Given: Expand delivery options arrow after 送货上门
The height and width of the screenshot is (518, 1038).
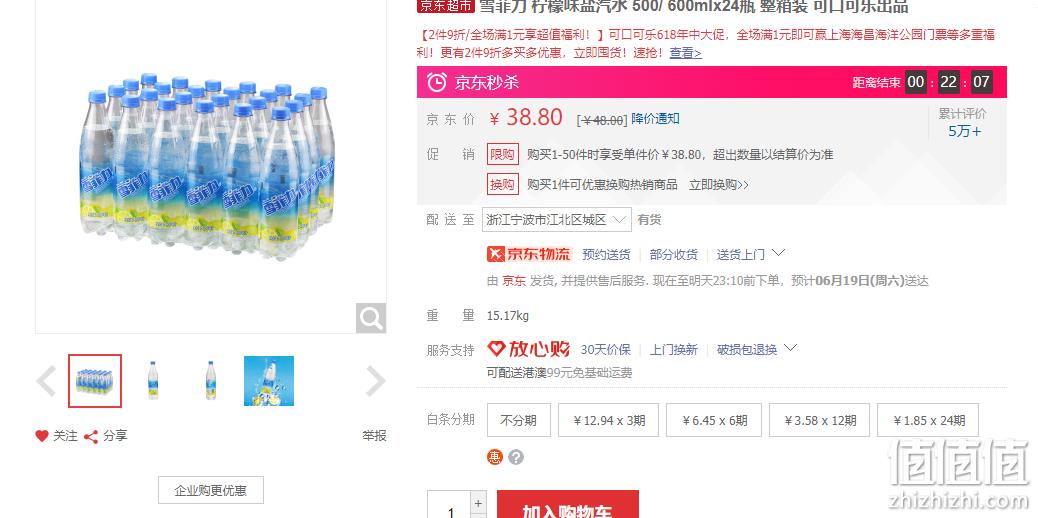Looking at the screenshot, I should click(778, 253).
